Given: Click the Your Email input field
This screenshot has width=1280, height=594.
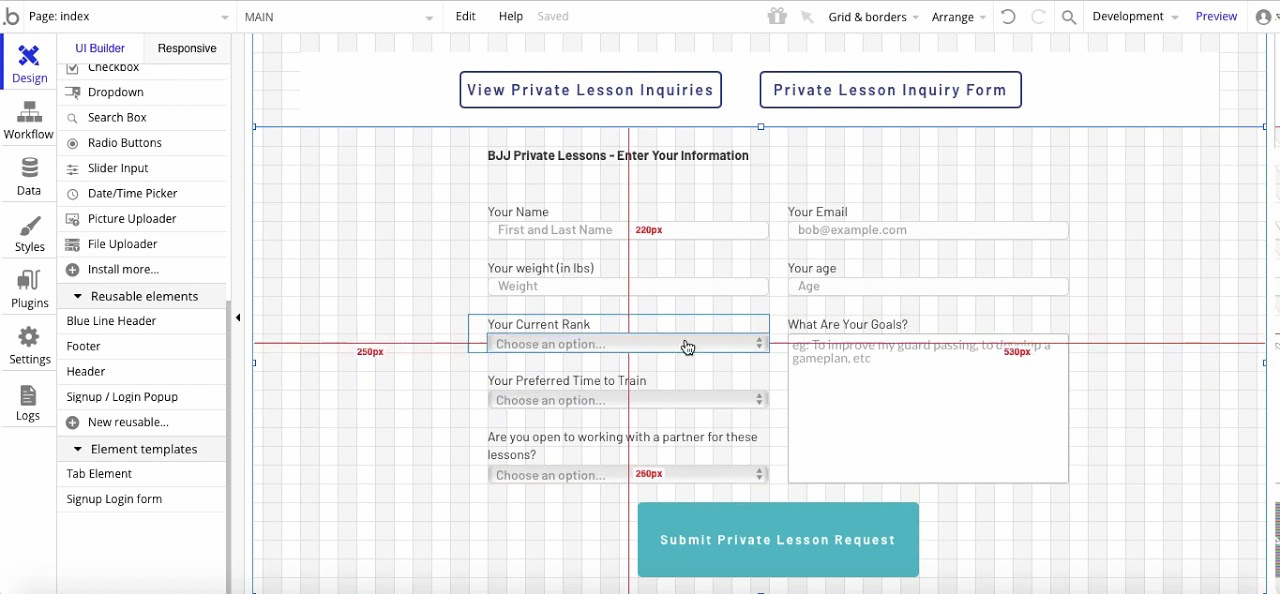Looking at the screenshot, I should tap(928, 230).
